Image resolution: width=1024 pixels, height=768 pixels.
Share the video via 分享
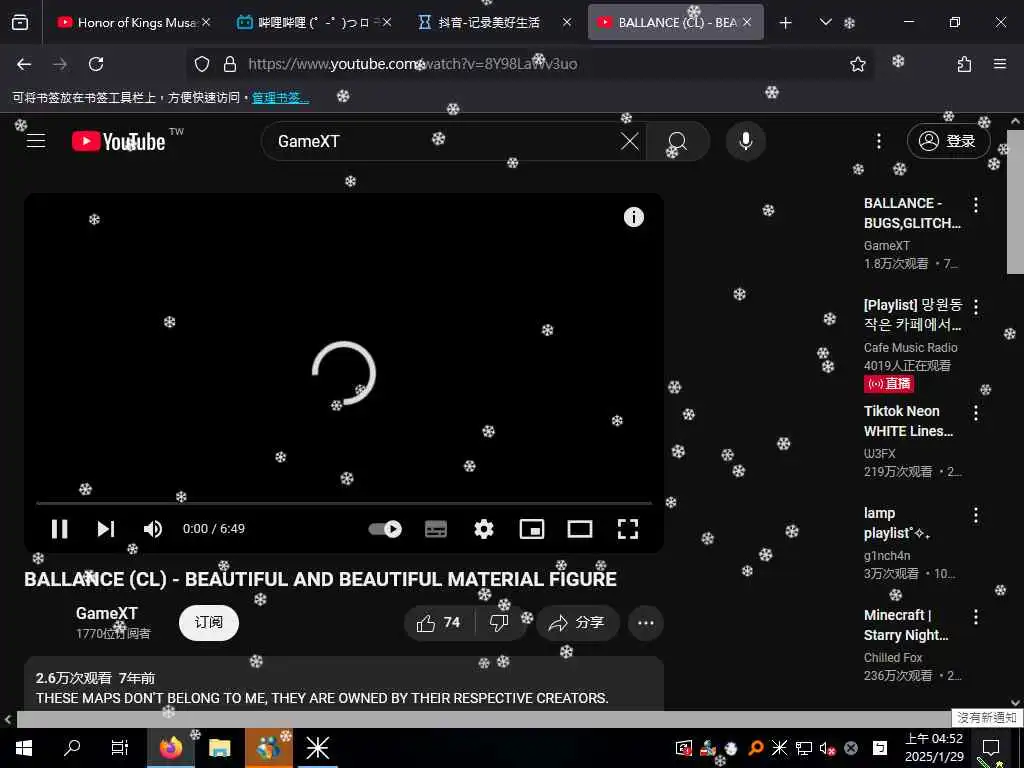[x=577, y=622]
